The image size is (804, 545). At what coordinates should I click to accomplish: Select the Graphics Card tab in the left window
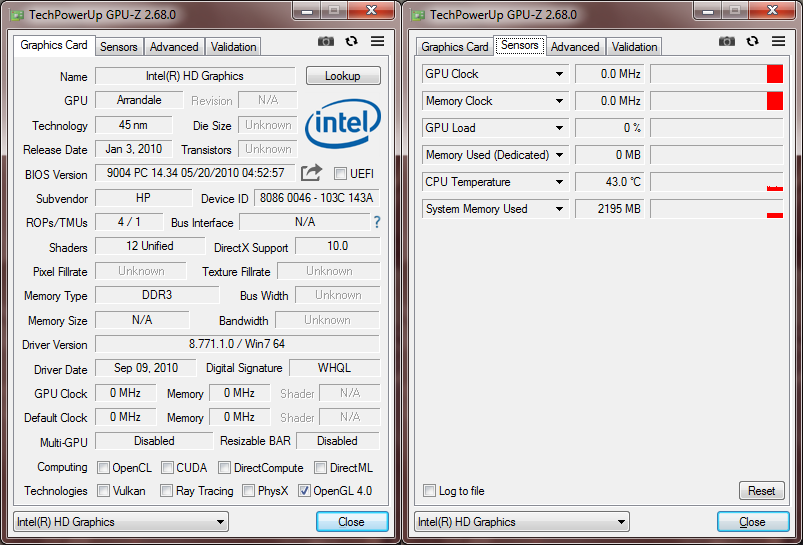coord(54,45)
